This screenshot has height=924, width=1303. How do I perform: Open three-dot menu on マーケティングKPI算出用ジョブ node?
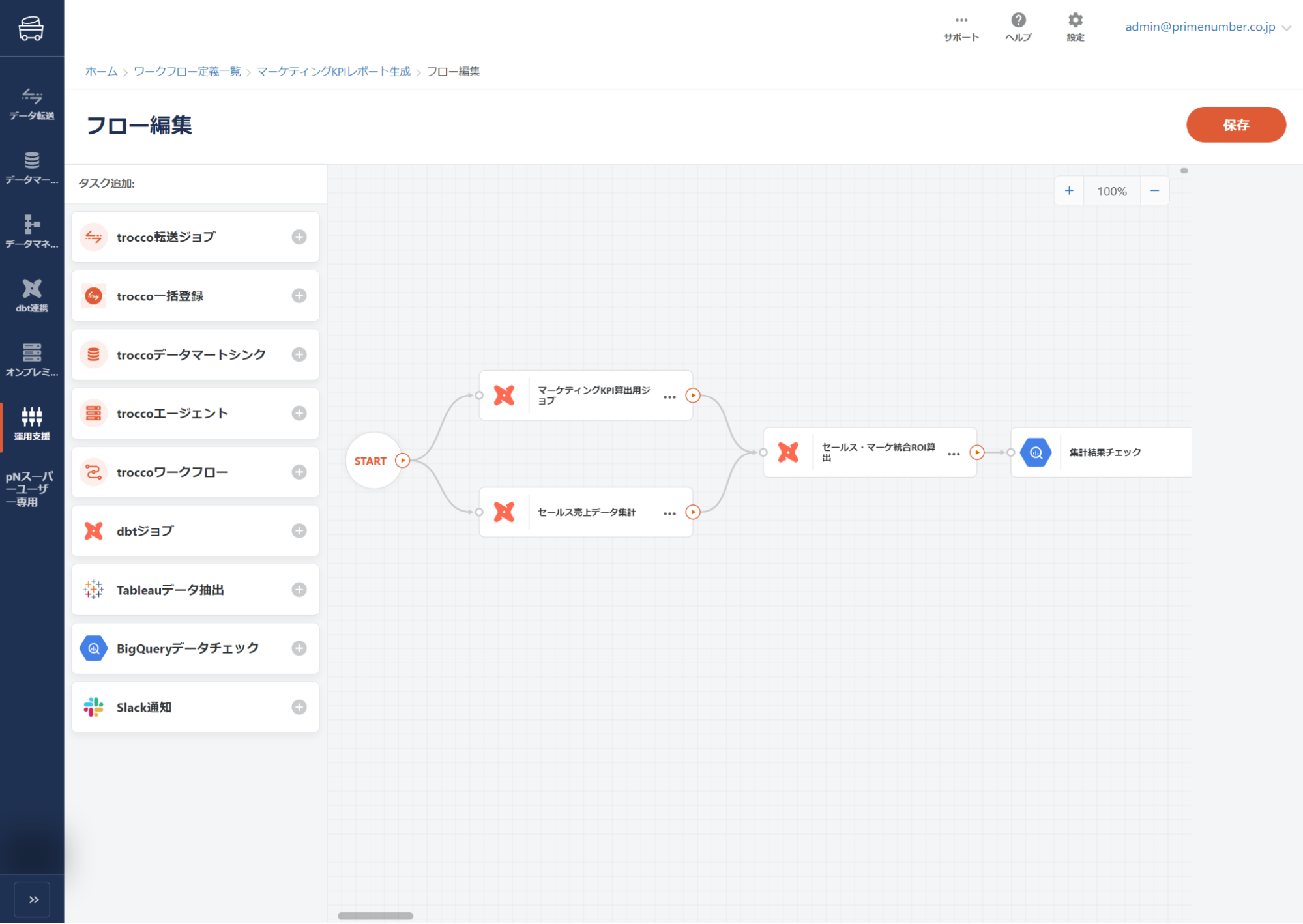(669, 397)
